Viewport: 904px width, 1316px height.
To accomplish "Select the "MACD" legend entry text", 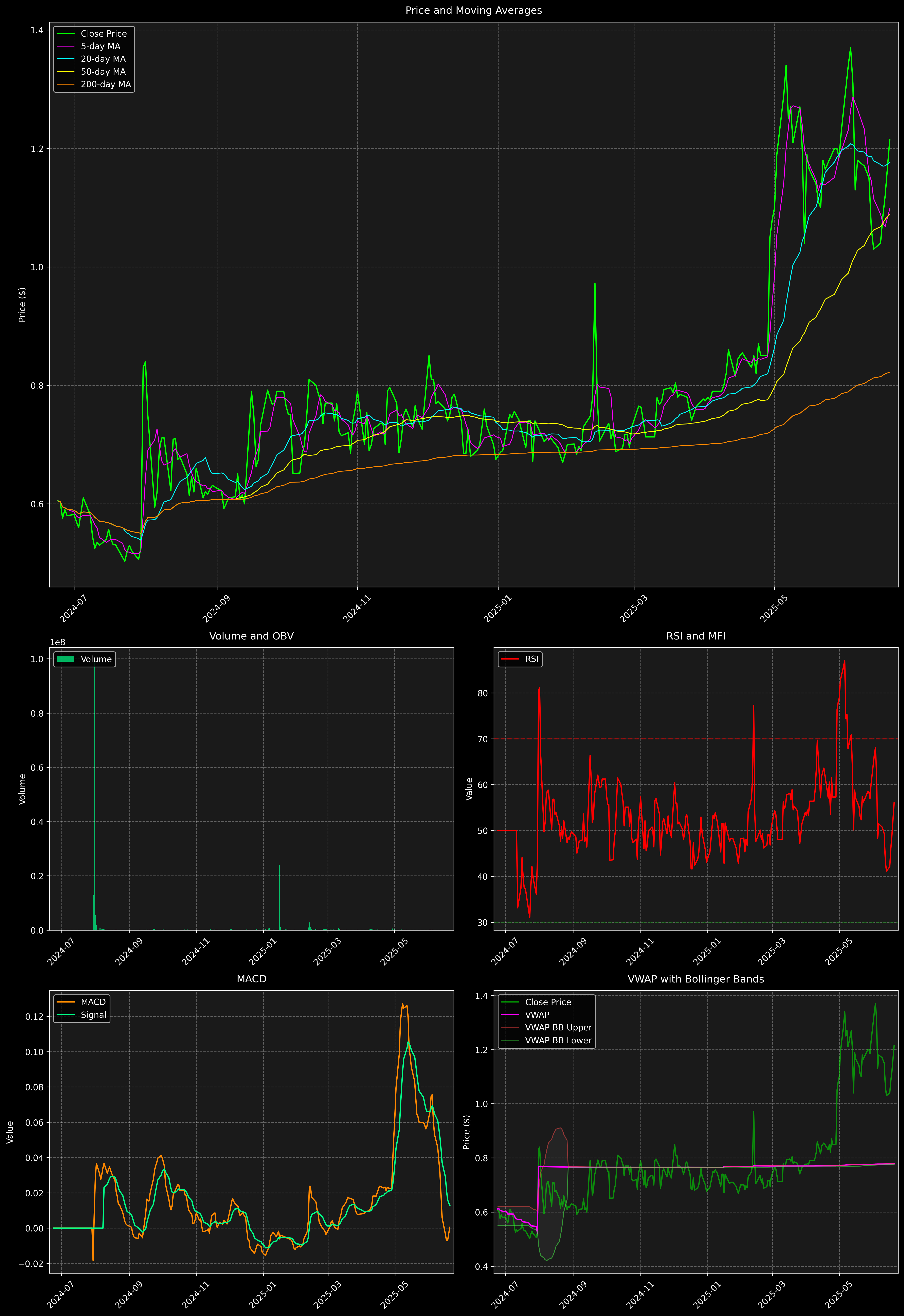I will (93, 1002).
